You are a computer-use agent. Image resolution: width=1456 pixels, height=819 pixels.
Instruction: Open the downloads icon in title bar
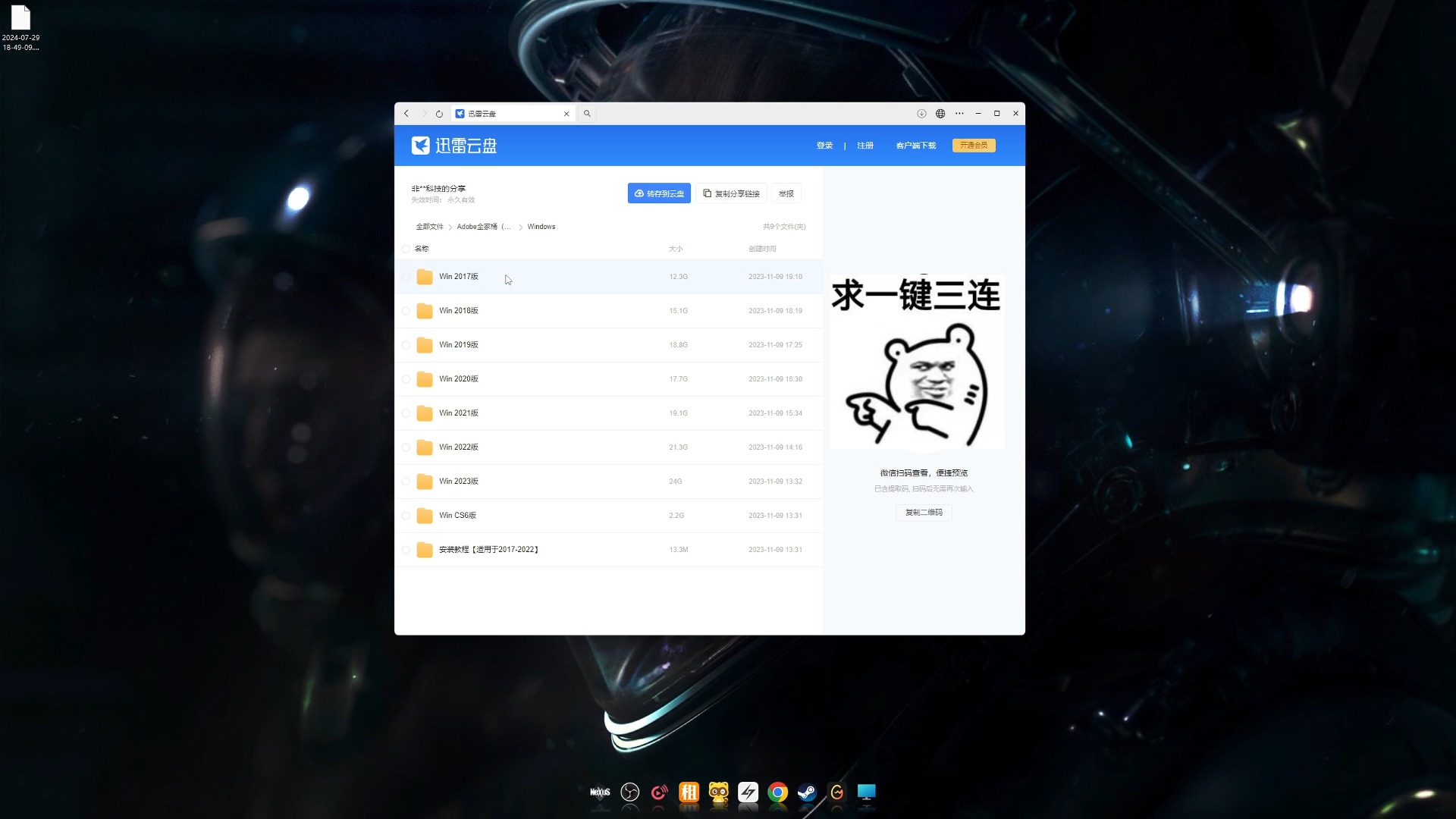921,114
